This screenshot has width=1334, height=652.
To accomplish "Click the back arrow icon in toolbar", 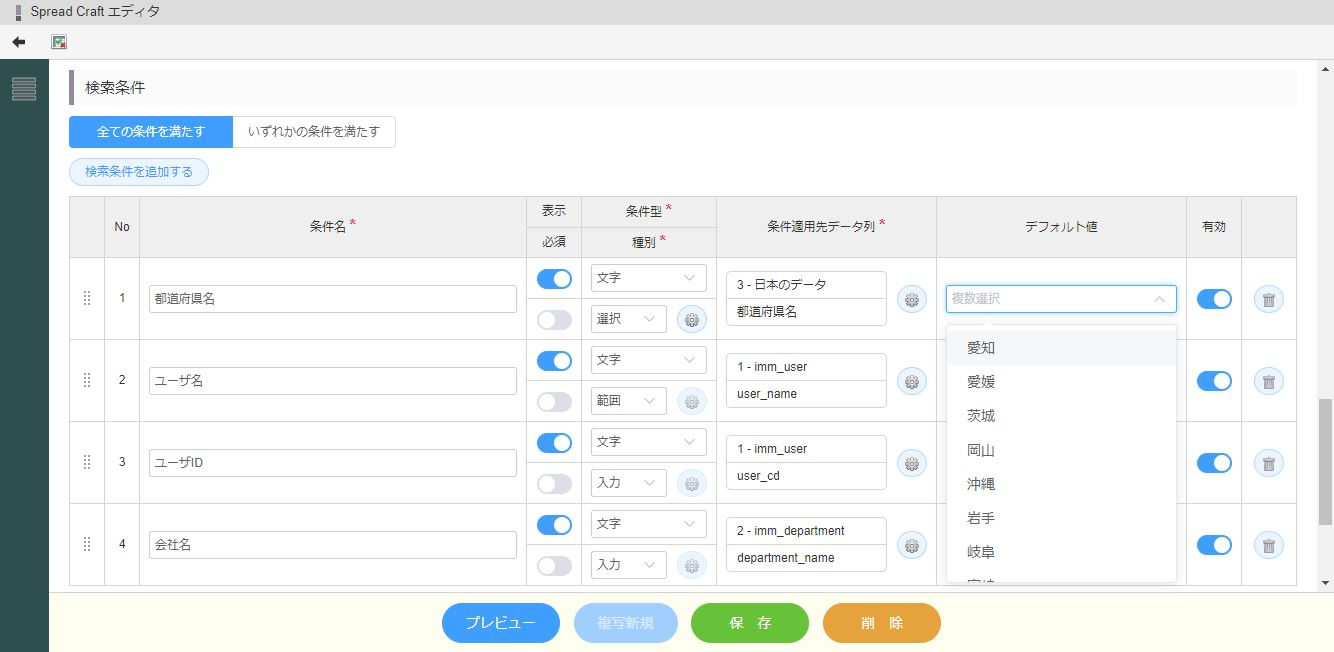I will (18, 42).
